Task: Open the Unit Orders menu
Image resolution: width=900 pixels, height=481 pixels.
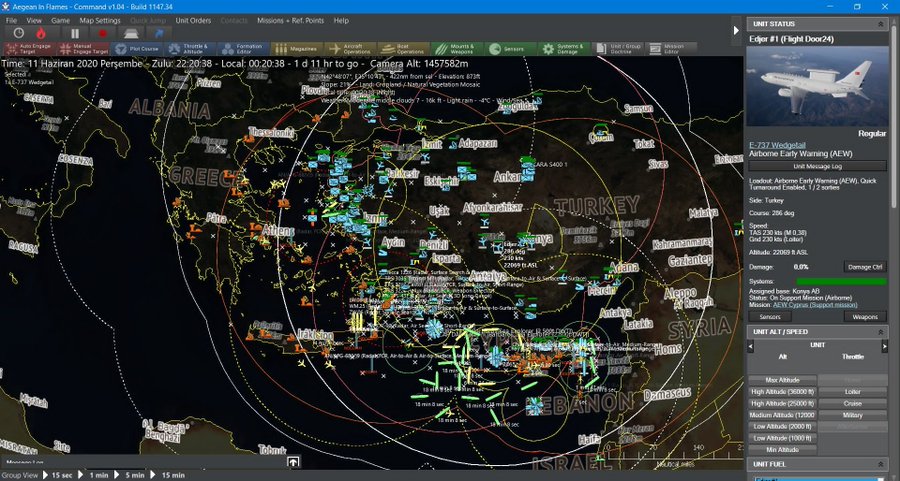Action: tap(193, 20)
